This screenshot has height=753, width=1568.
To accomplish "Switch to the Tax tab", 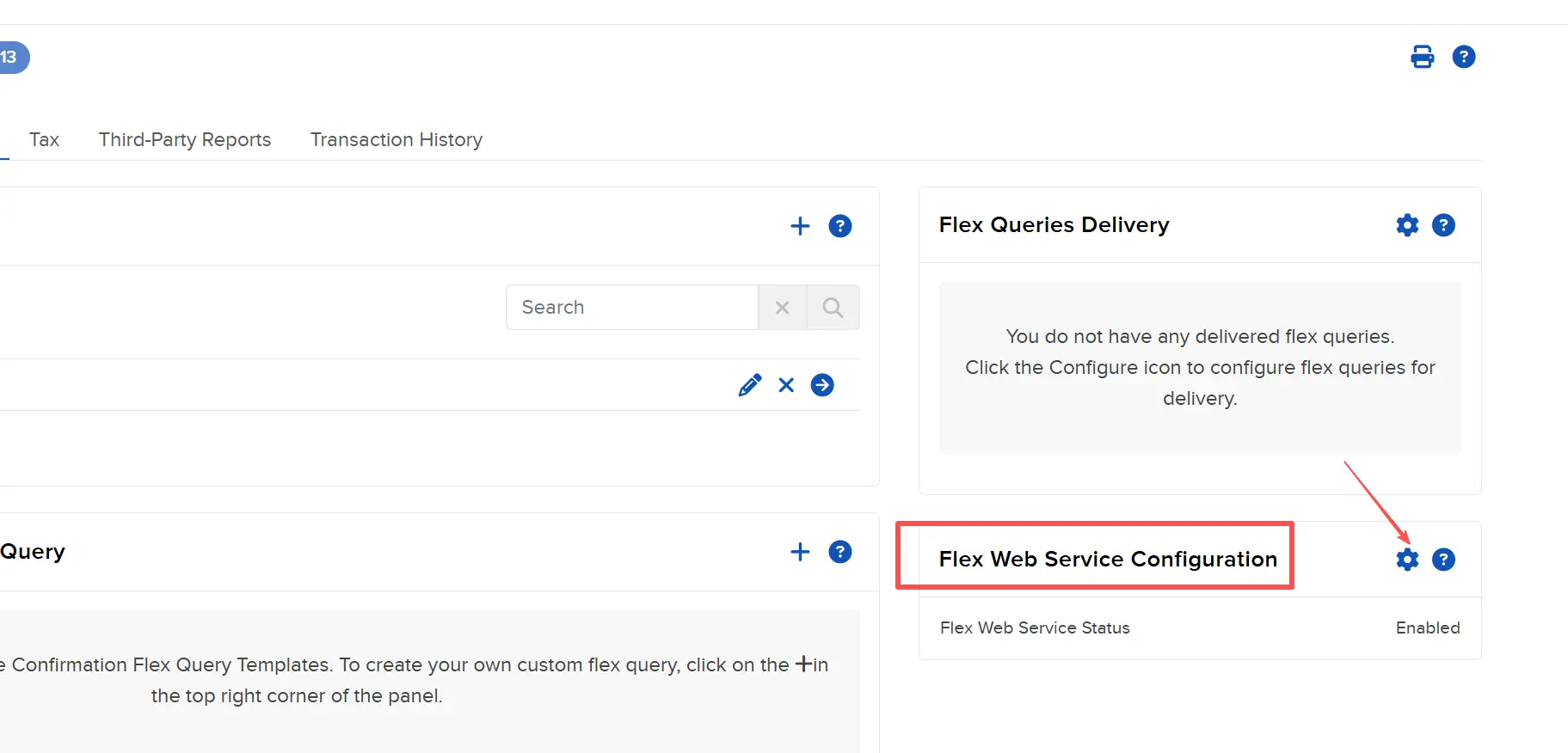I will (x=44, y=139).
